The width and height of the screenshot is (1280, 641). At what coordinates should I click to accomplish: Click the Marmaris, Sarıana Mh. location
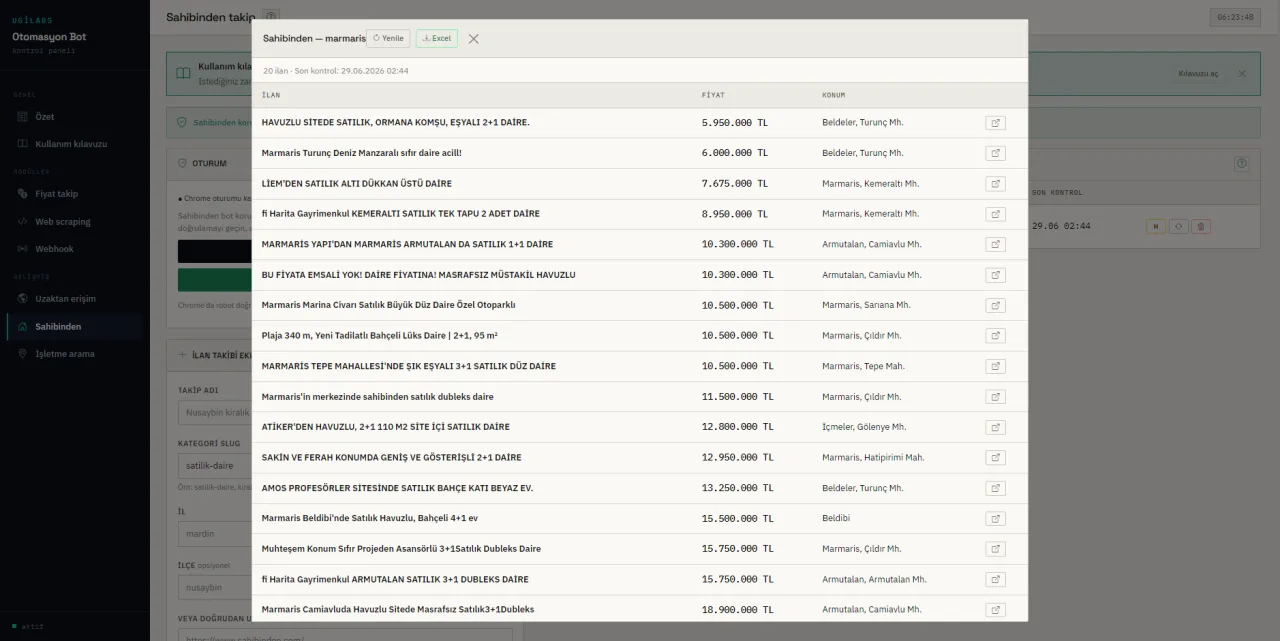click(866, 305)
